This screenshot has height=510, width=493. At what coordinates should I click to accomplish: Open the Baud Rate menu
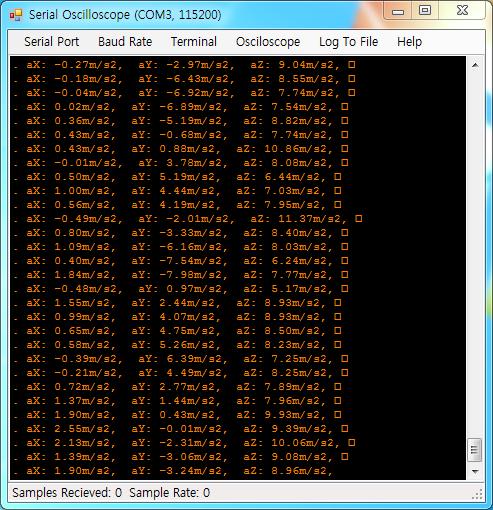pyautogui.click(x=125, y=42)
